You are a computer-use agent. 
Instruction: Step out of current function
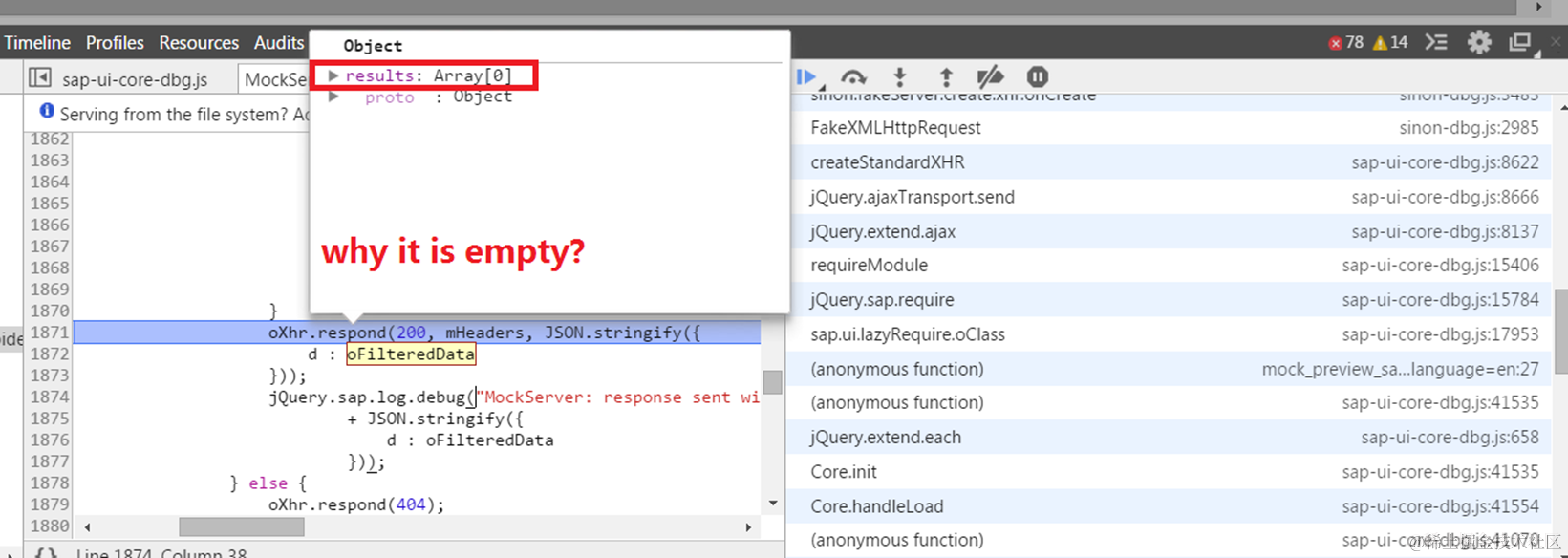[x=946, y=76]
